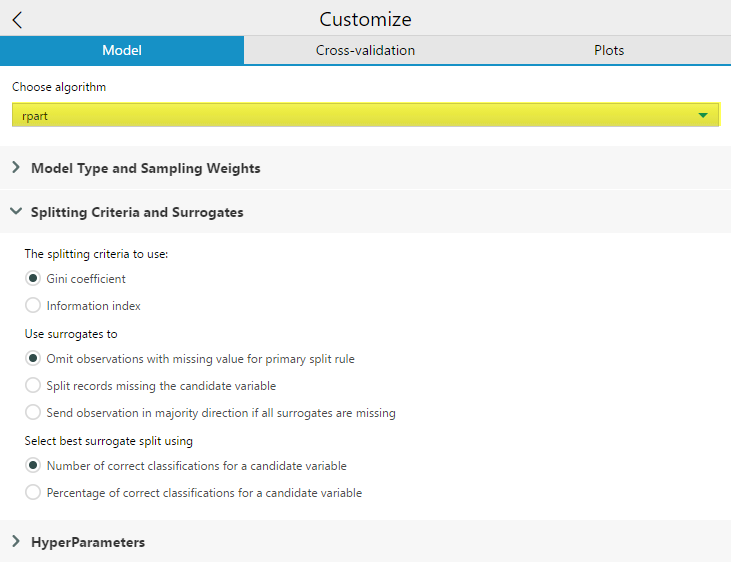The image size is (731, 562).
Task: Select Percentage of correct classifications option
Action: tap(34, 493)
